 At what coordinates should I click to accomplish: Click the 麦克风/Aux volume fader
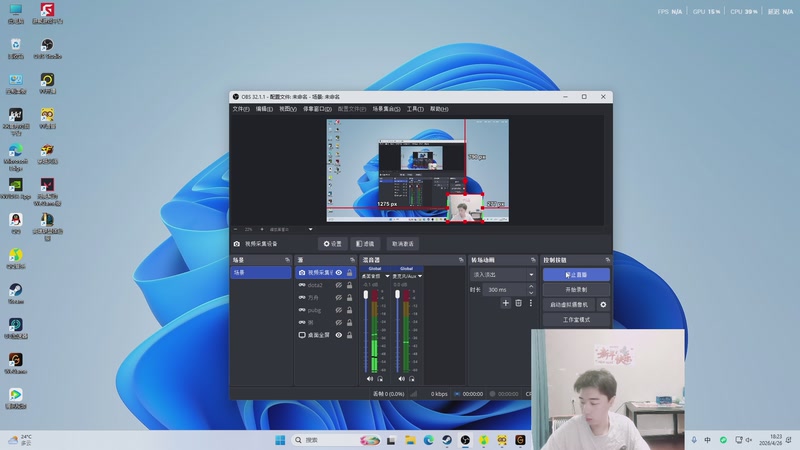397,295
